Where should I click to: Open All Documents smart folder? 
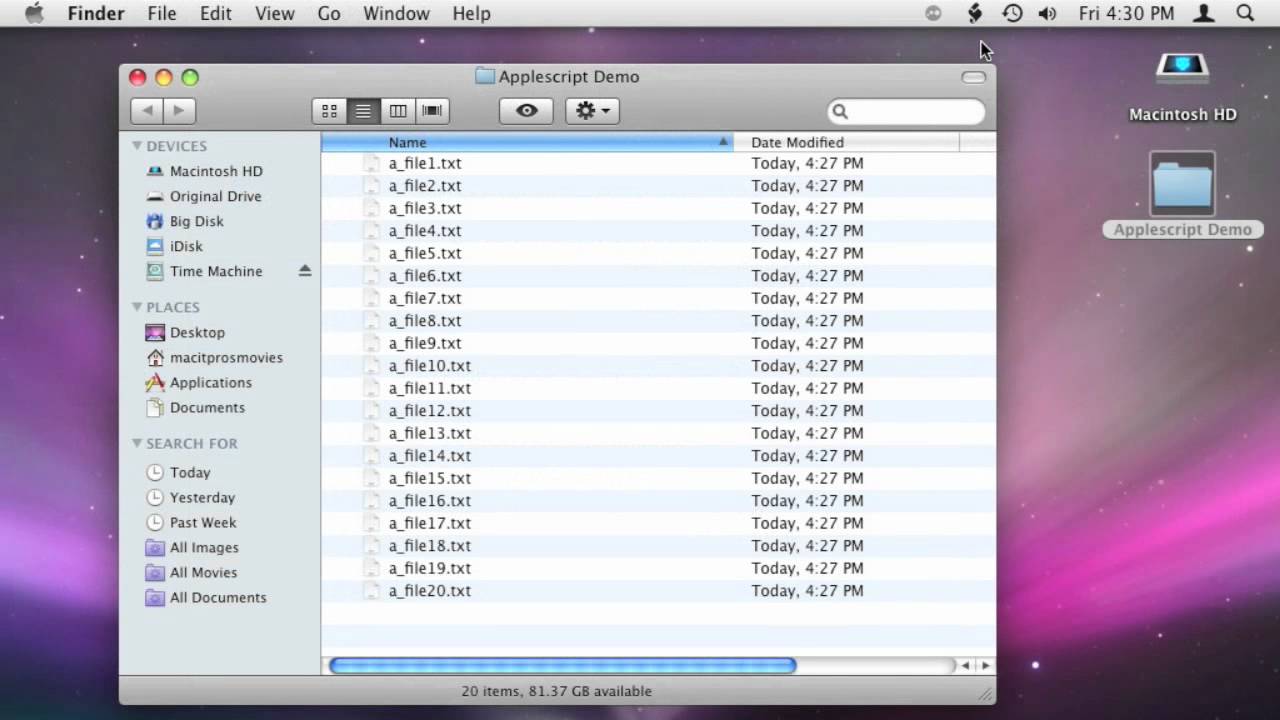218,597
